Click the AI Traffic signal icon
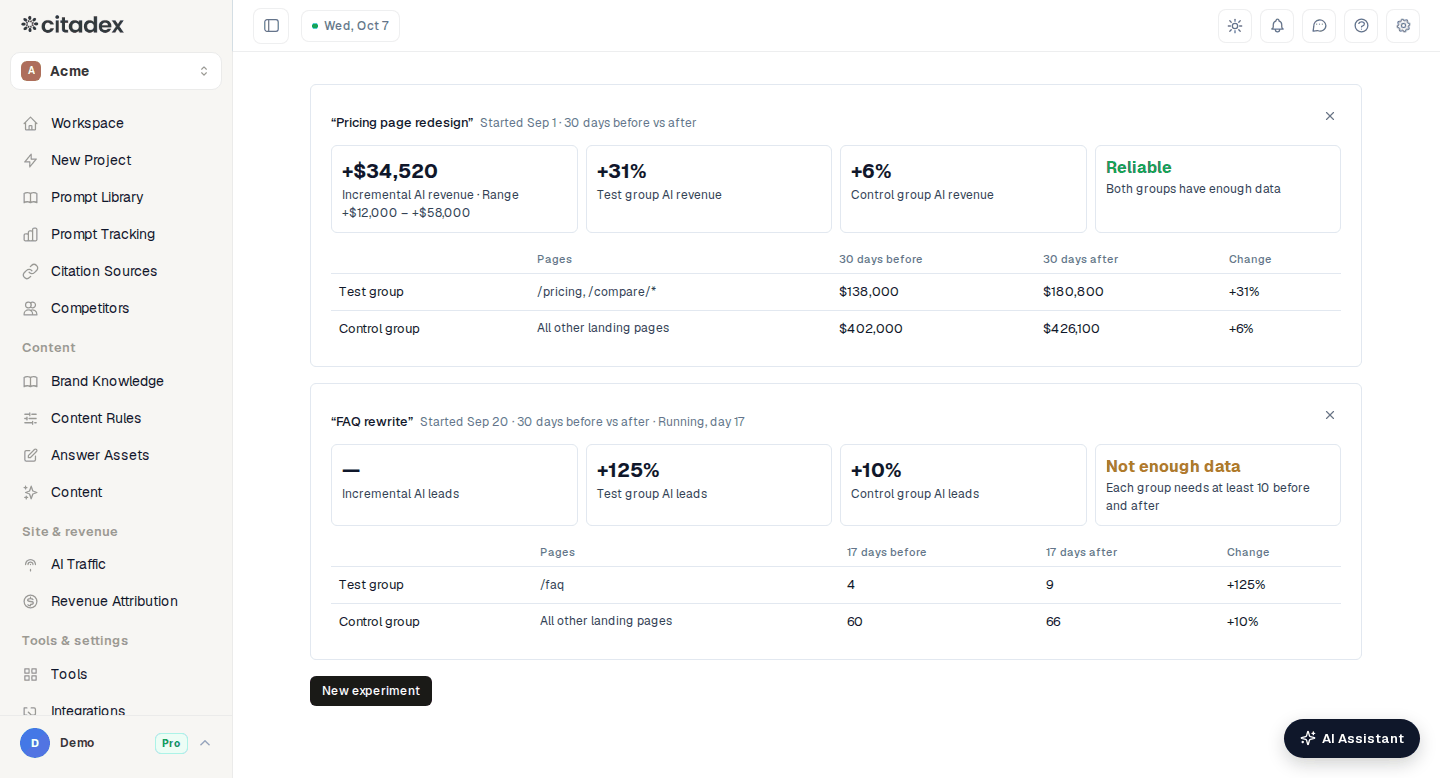The width and height of the screenshot is (1440, 778). click(31, 564)
